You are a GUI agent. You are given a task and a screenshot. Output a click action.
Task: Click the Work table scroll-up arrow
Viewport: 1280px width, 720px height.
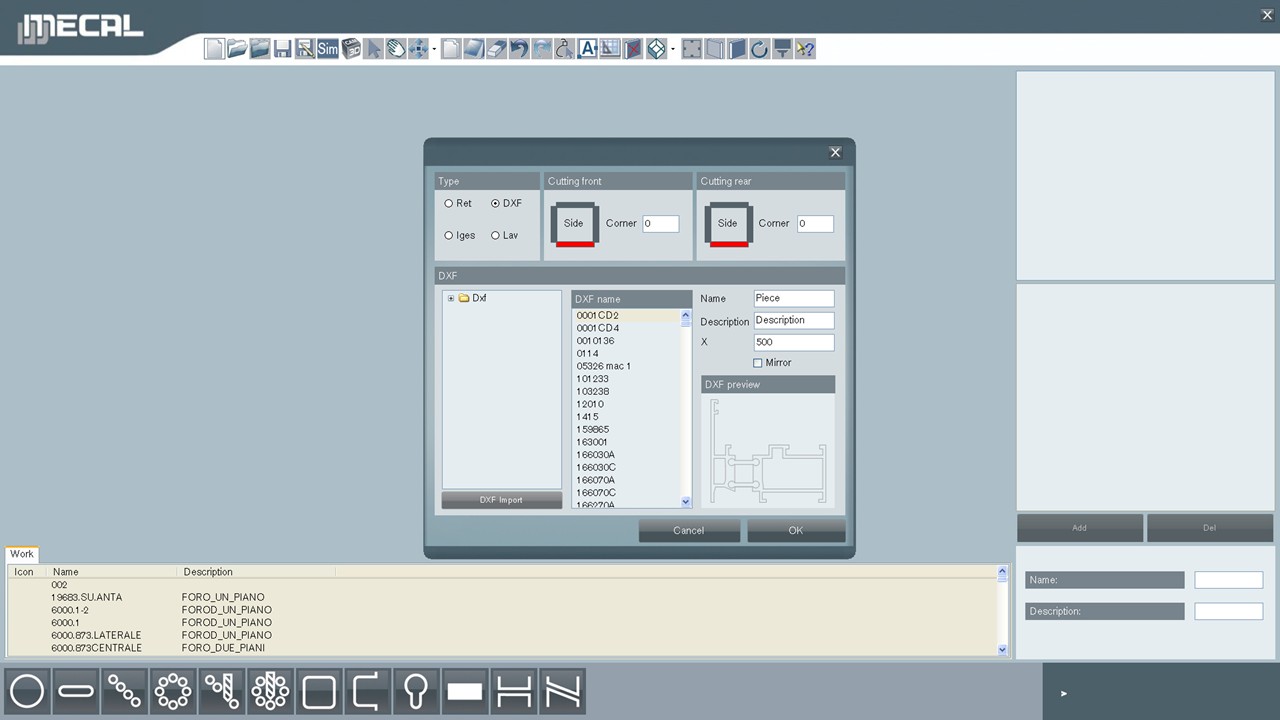coord(1003,573)
